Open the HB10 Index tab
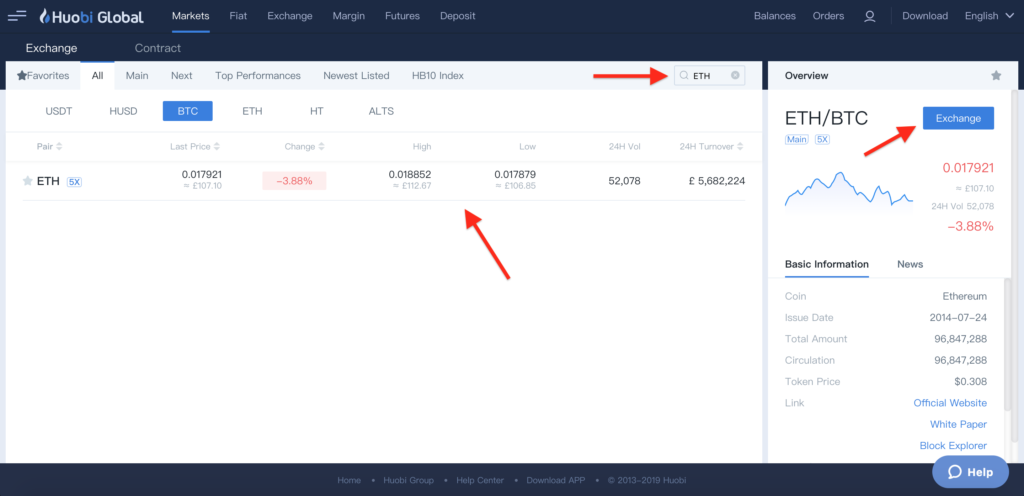The height and width of the screenshot is (496, 1024). coord(438,76)
